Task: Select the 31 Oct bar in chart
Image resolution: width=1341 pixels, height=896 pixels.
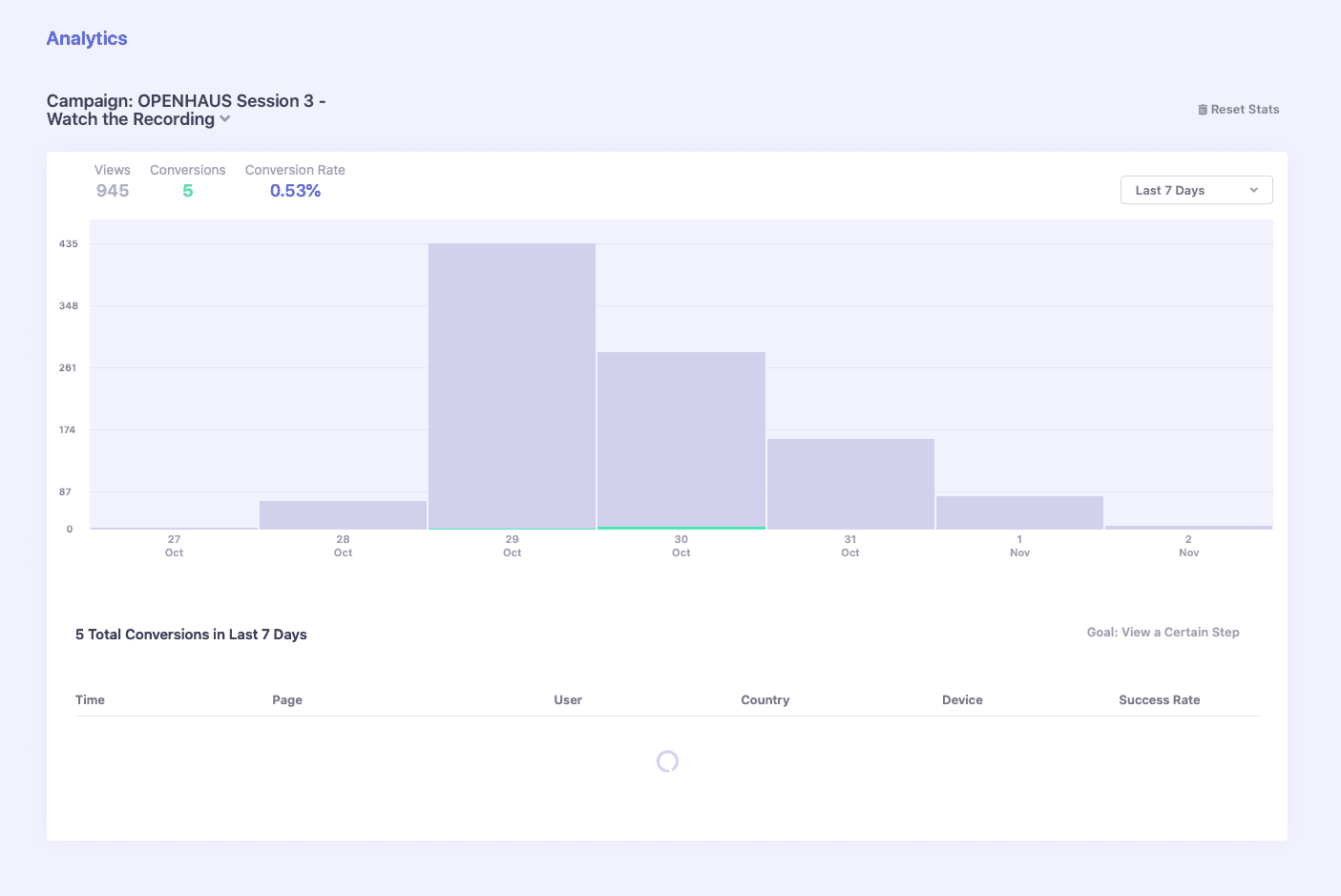Action: click(x=850, y=482)
